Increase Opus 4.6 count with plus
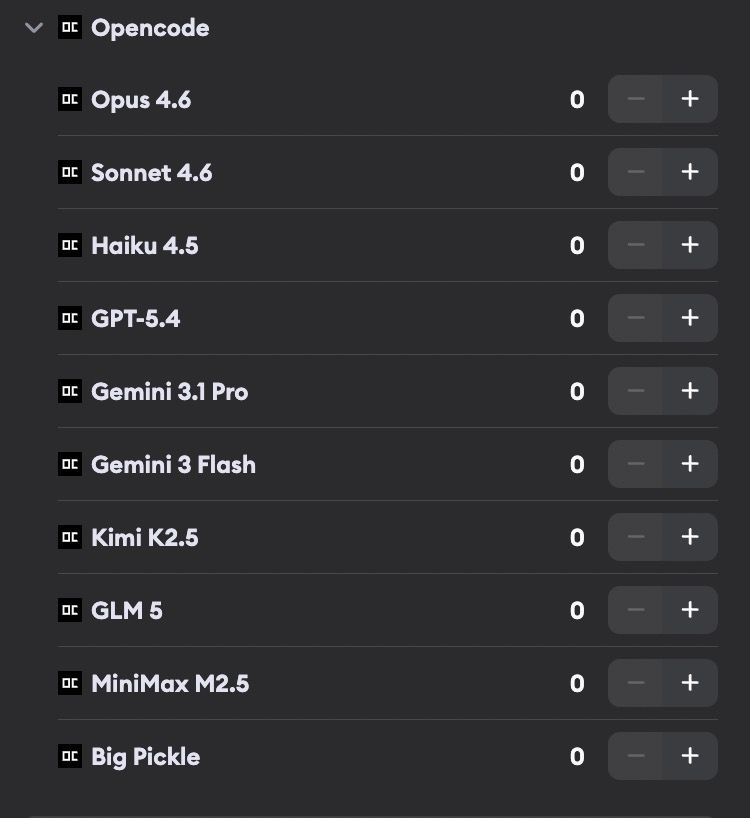This screenshot has height=818, width=750. (x=690, y=99)
